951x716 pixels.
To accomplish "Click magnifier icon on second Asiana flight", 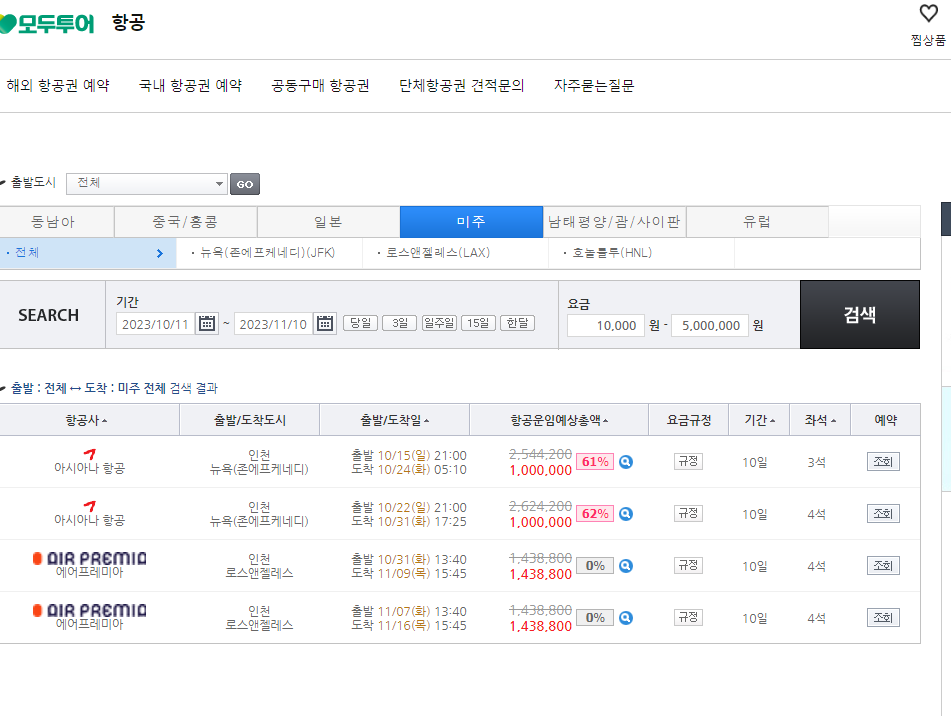I will point(625,513).
